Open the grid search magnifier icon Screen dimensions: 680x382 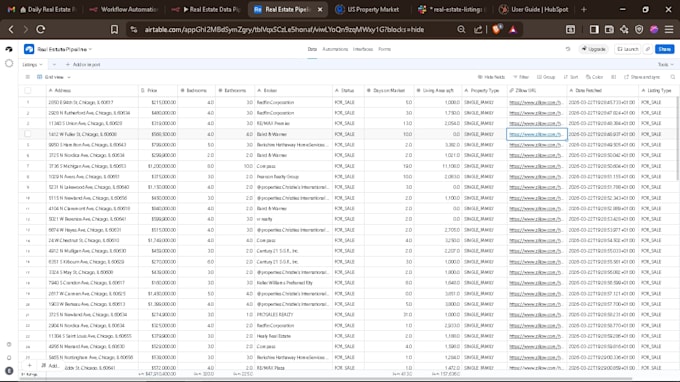tap(673, 77)
